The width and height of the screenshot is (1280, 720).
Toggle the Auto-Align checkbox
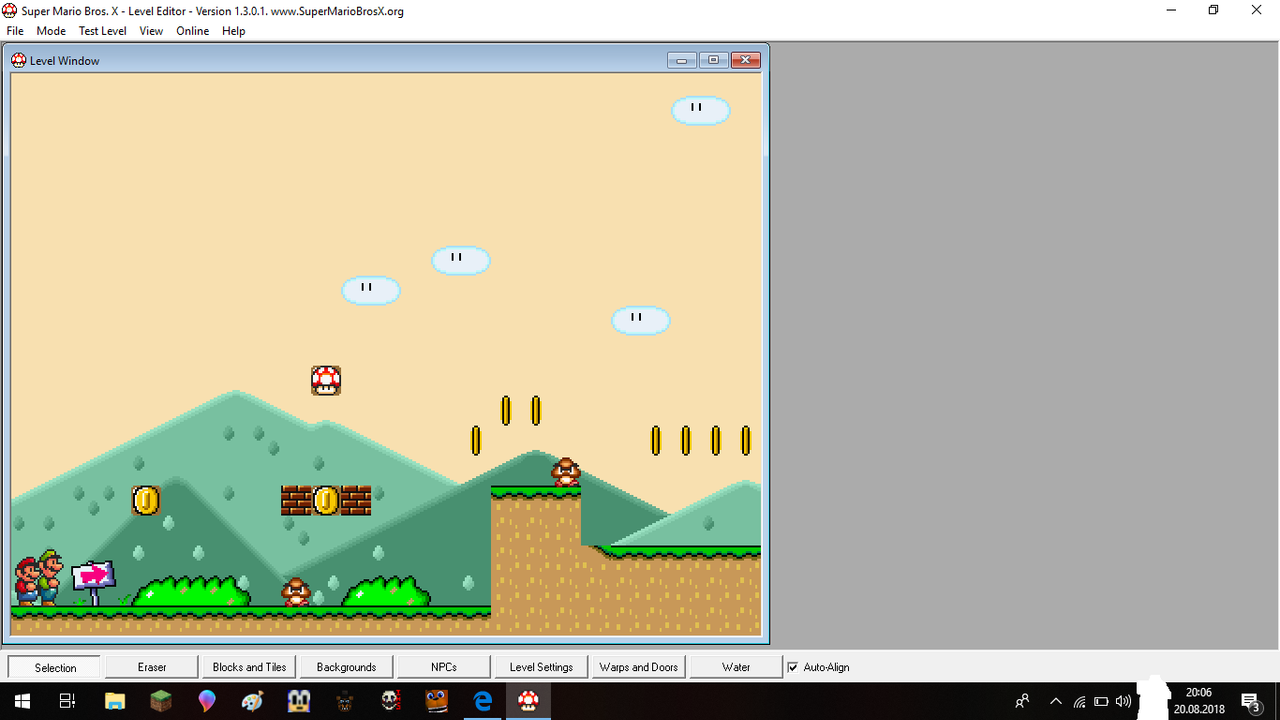tap(793, 667)
